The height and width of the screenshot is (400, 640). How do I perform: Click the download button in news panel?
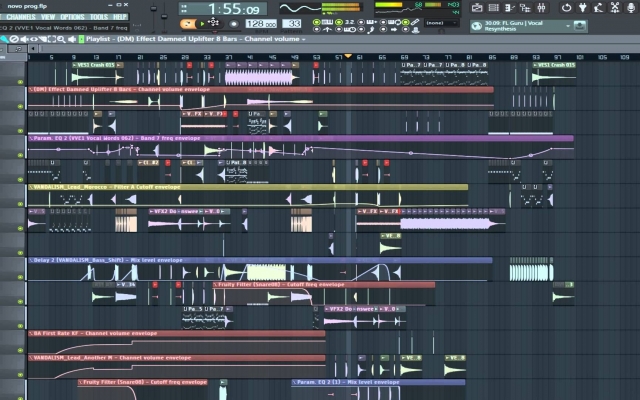pos(580,26)
